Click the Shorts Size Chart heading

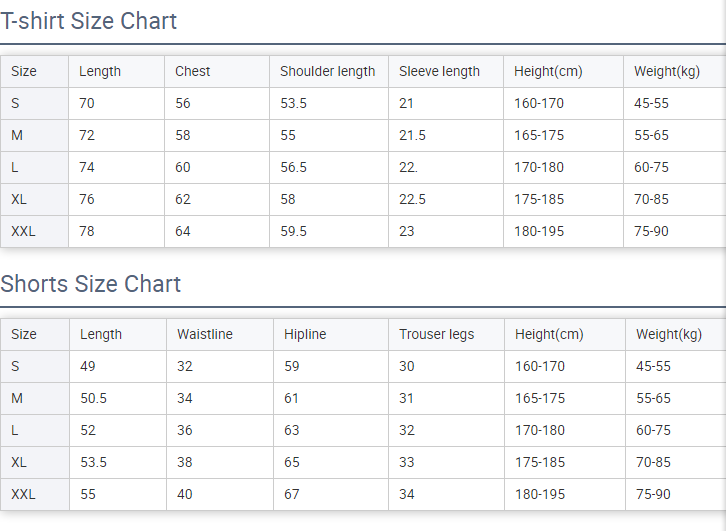click(91, 284)
